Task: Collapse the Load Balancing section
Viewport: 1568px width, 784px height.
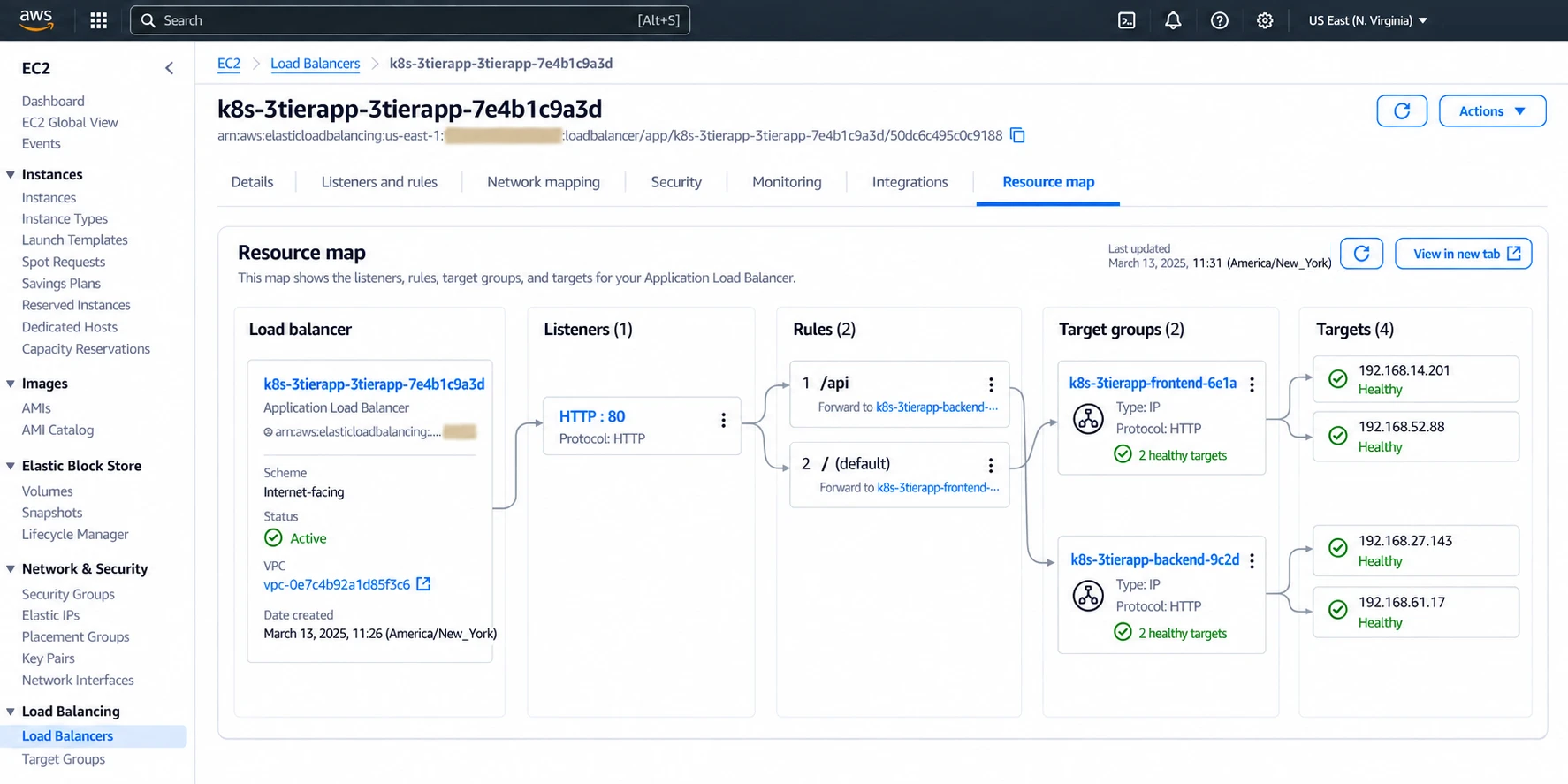Action: tap(11, 712)
